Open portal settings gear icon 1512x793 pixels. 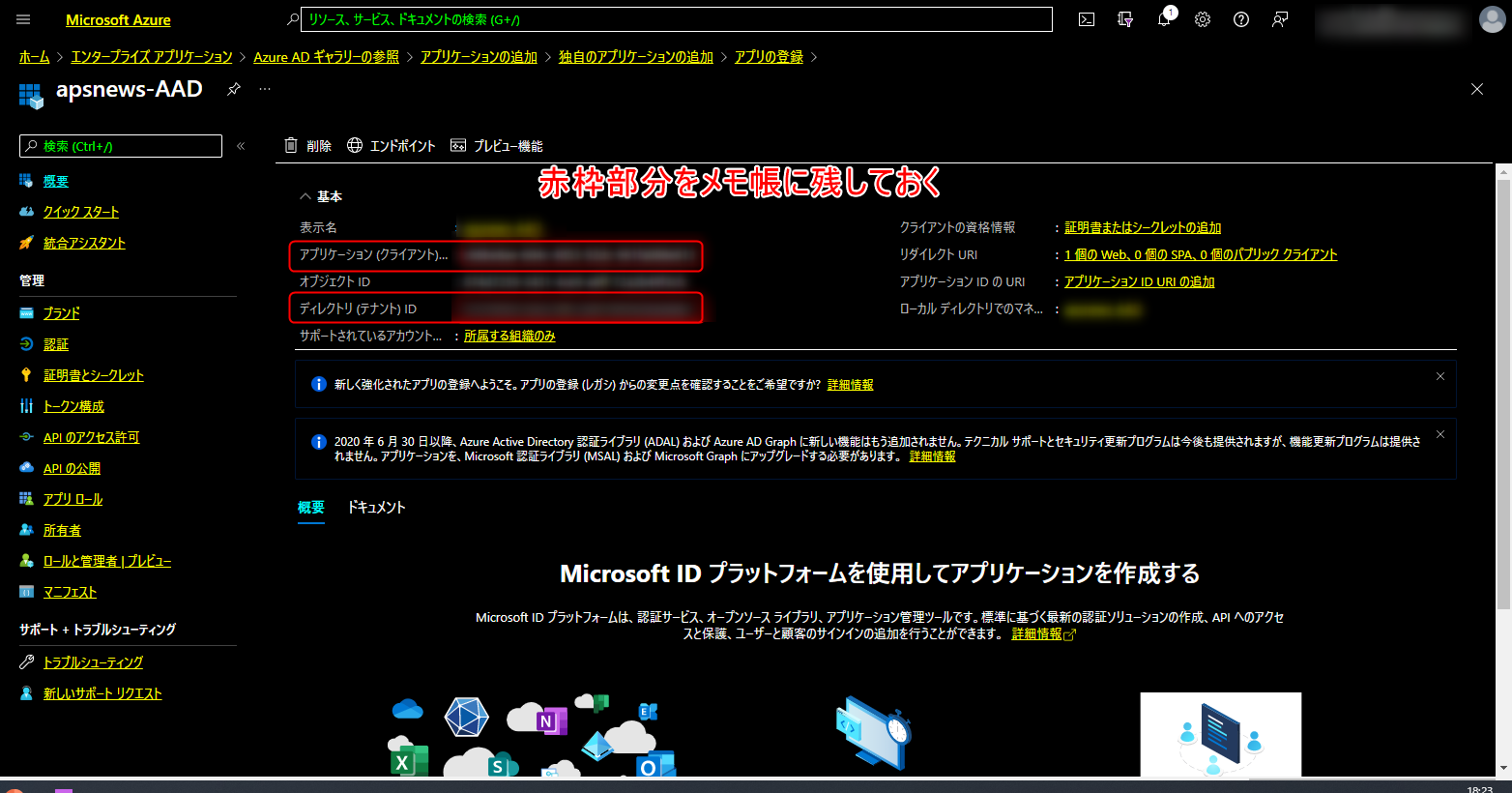pyautogui.click(x=1203, y=19)
